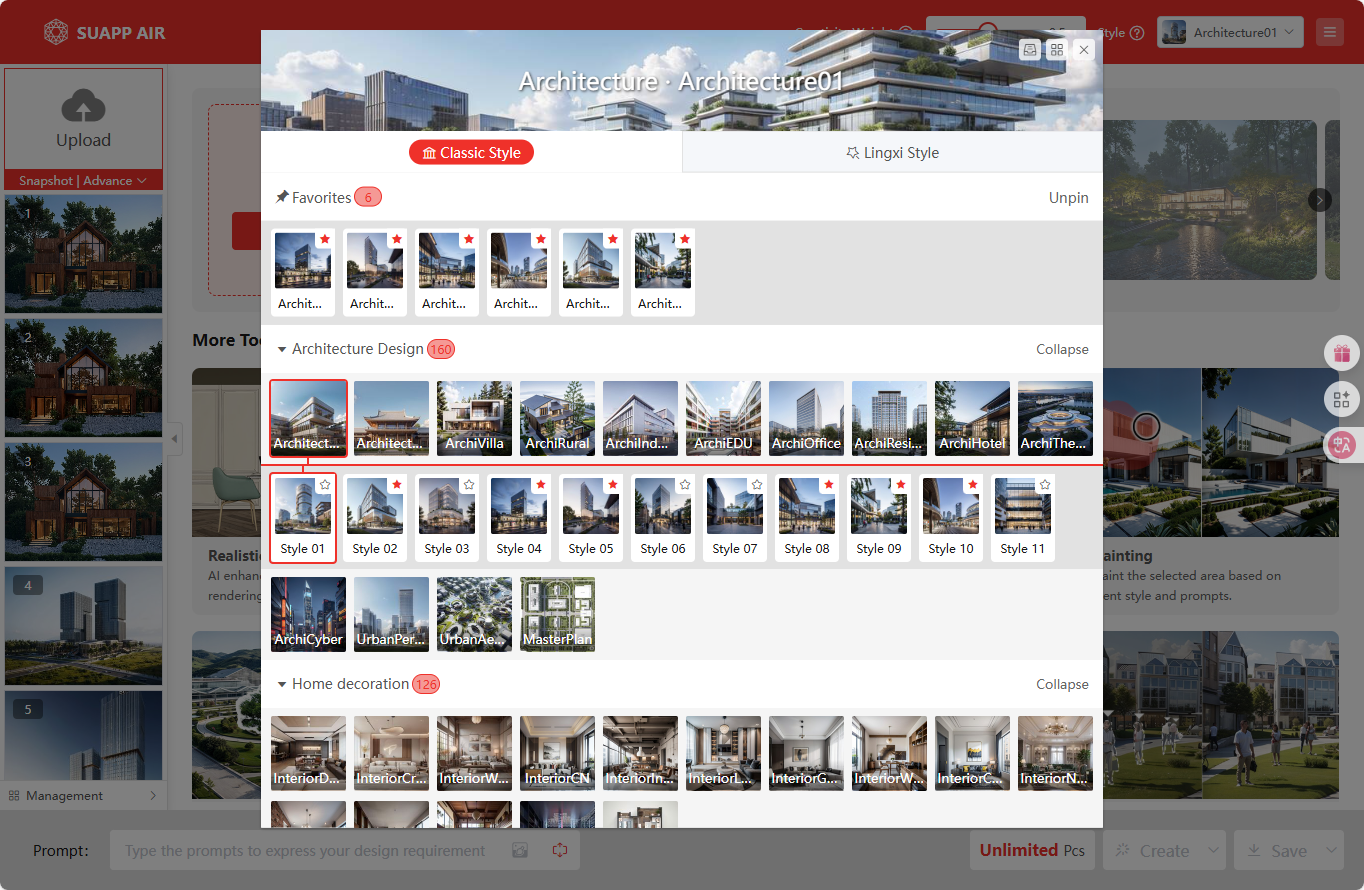Unstar Style 10

click(972, 485)
